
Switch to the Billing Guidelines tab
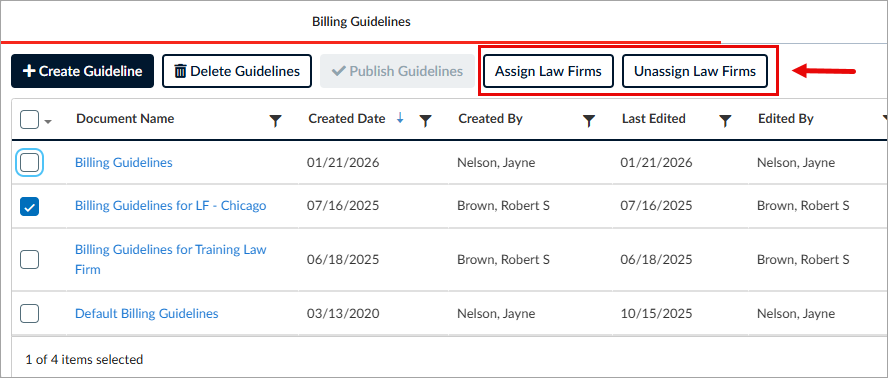tap(361, 22)
